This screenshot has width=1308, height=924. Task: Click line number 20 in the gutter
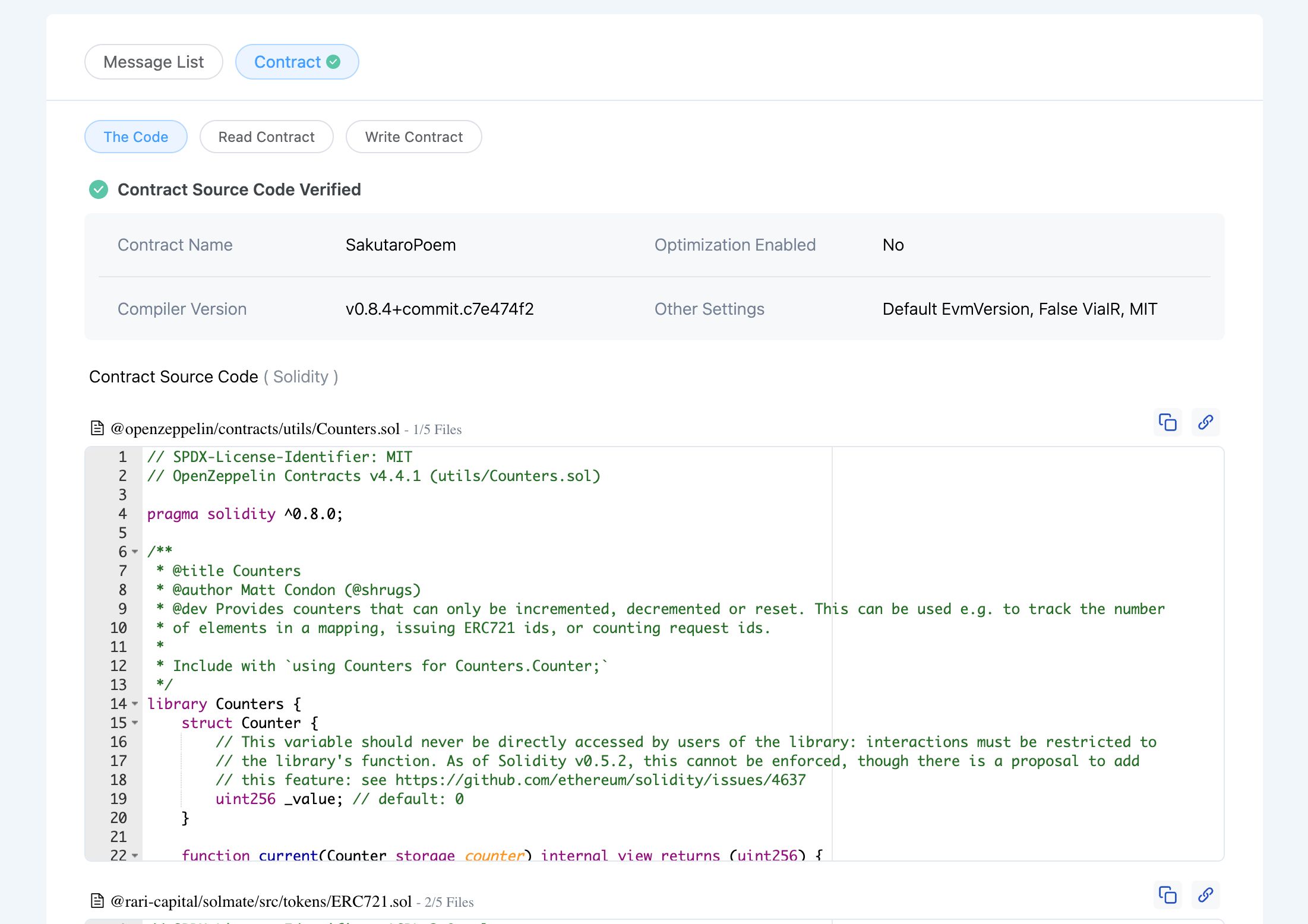[118, 818]
